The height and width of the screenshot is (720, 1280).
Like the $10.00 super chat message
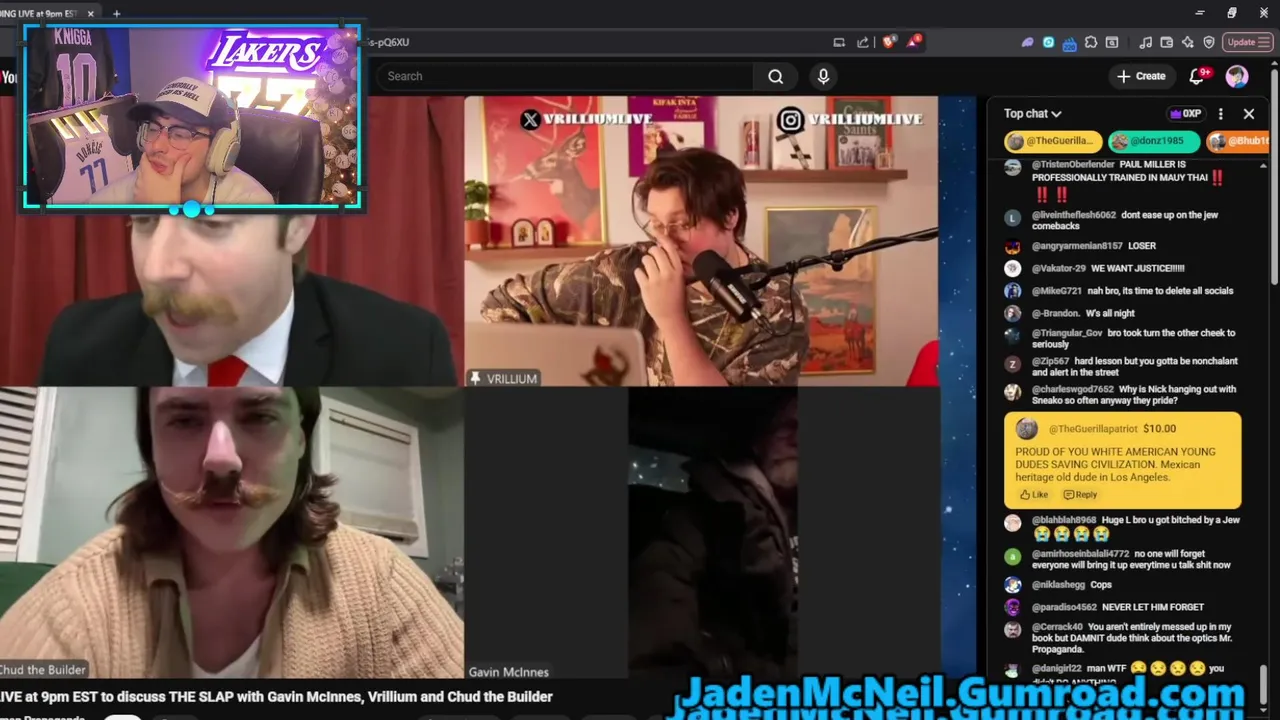[1033, 495]
